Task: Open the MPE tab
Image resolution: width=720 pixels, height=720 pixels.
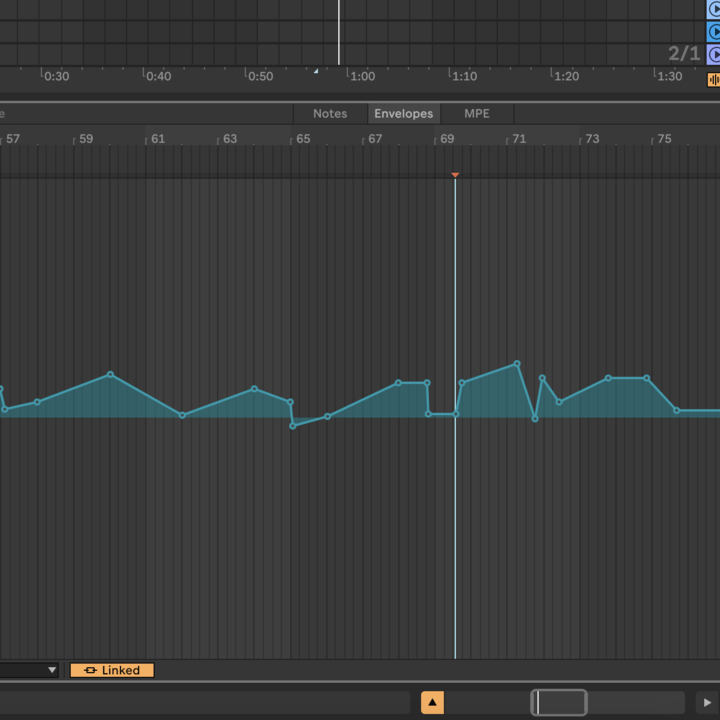Action: 477,114
